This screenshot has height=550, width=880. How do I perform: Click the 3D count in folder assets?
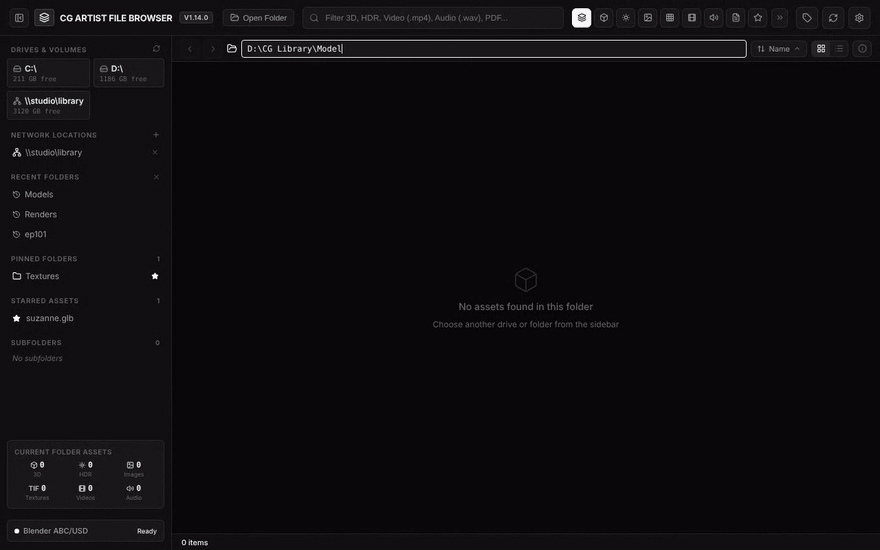pyautogui.click(x=37, y=469)
